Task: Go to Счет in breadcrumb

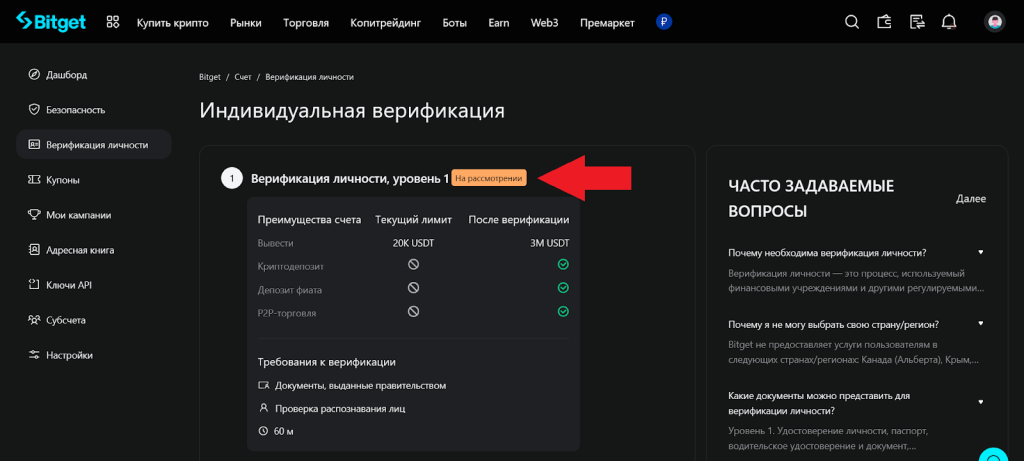Action: [x=243, y=77]
